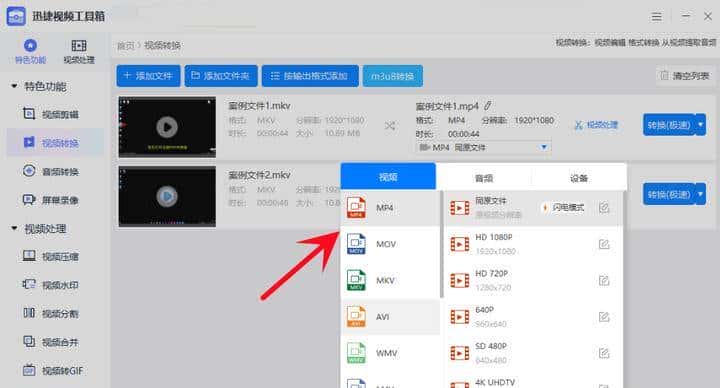Choose the MP4 format icon
Viewport: 720px width, 388px height.
pyautogui.click(x=356, y=208)
